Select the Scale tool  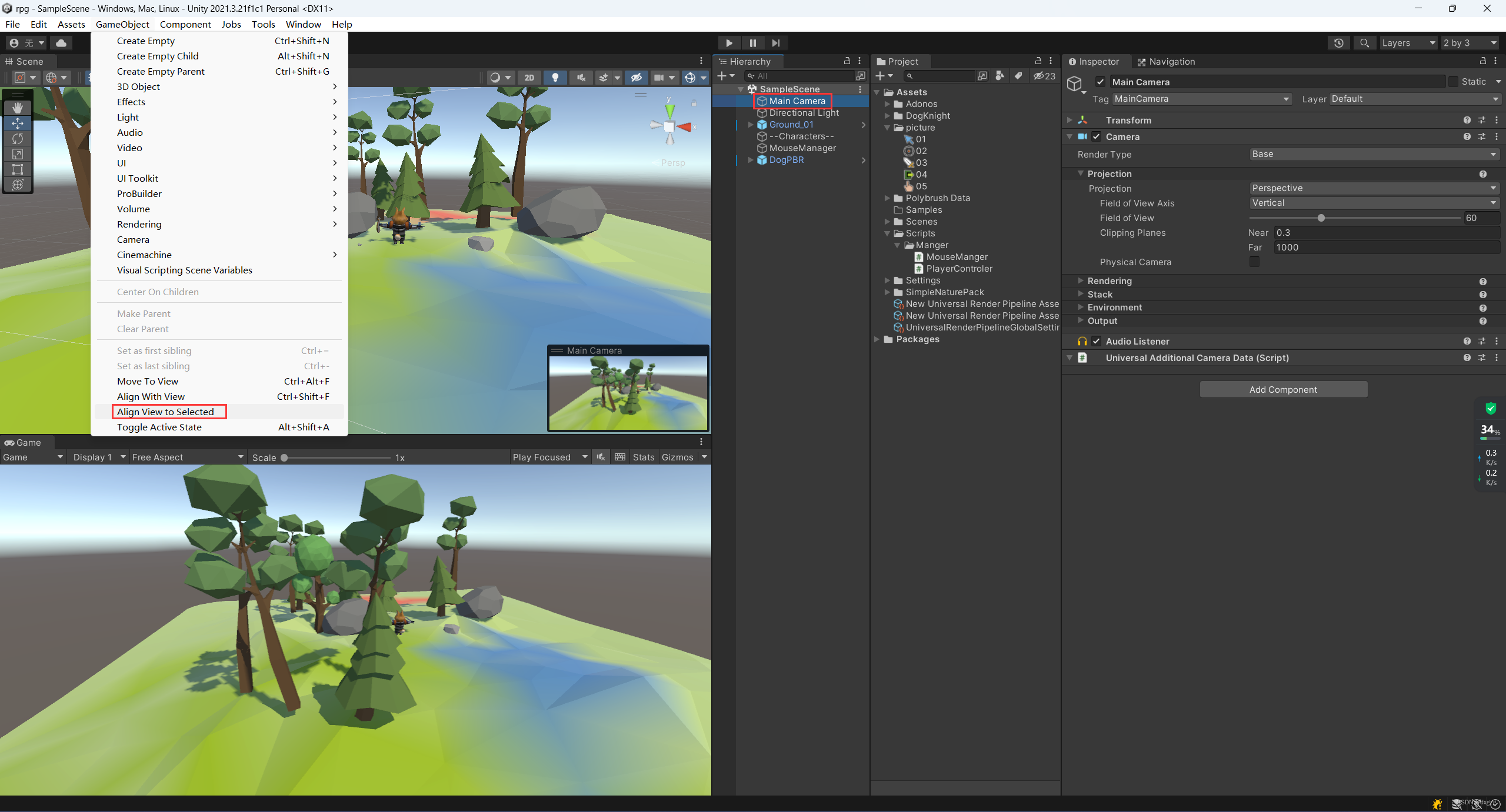tap(18, 153)
